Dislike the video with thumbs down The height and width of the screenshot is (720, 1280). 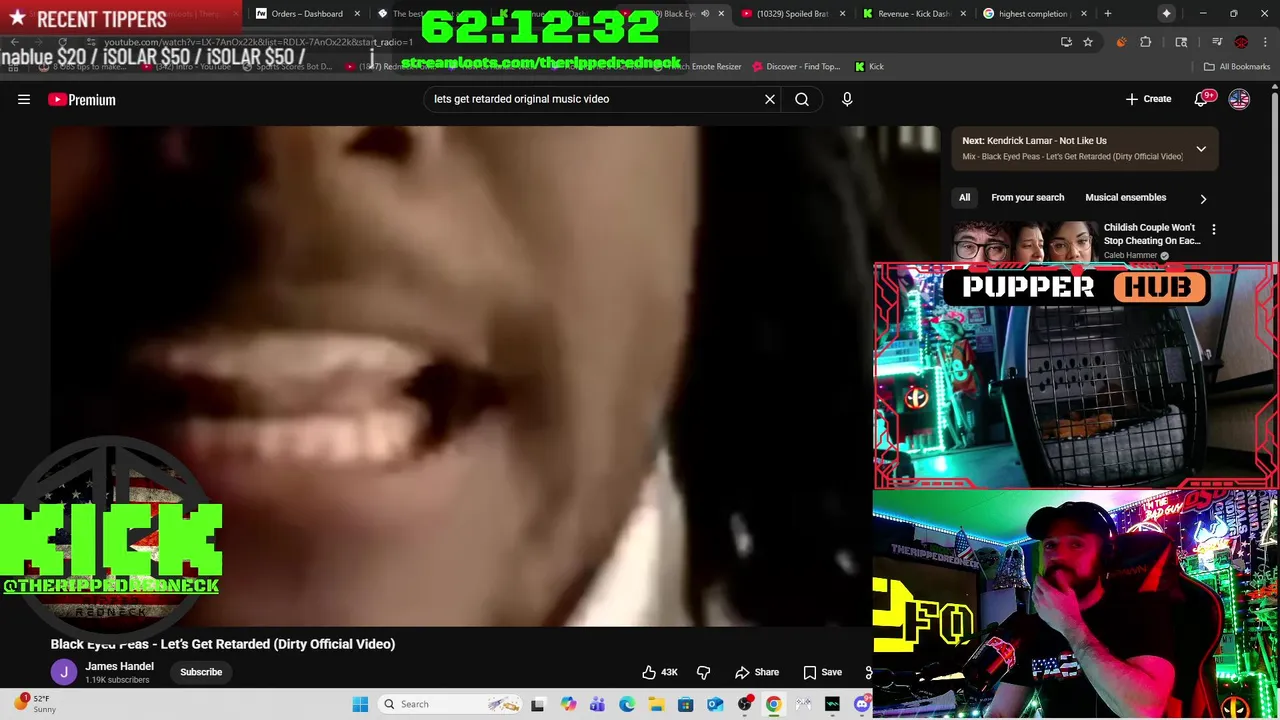(x=703, y=672)
